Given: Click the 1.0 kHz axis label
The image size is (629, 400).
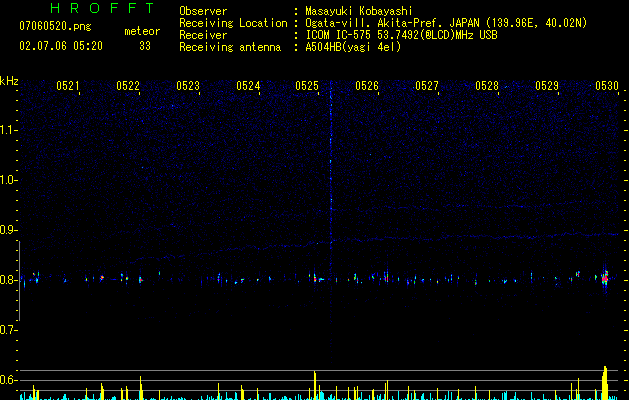Looking at the screenshot, I should coord(8,180).
